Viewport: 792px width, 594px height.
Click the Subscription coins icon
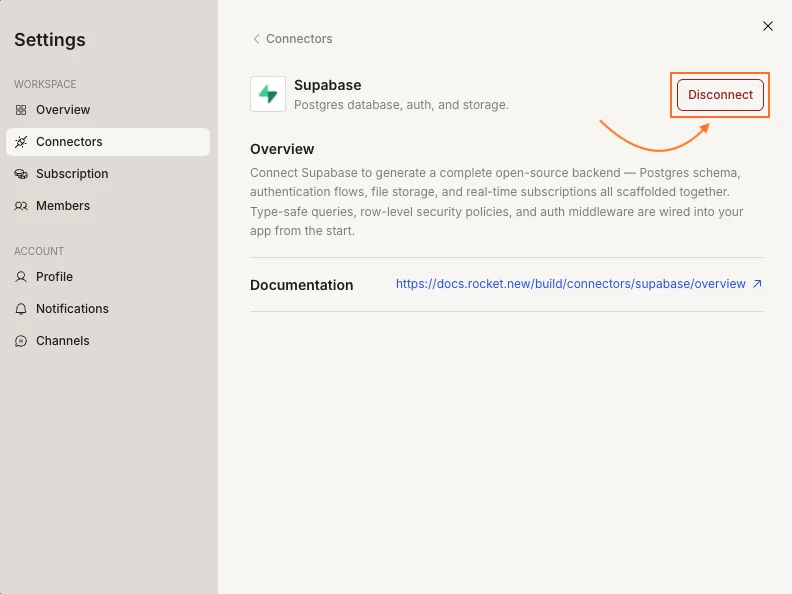(x=21, y=174)
